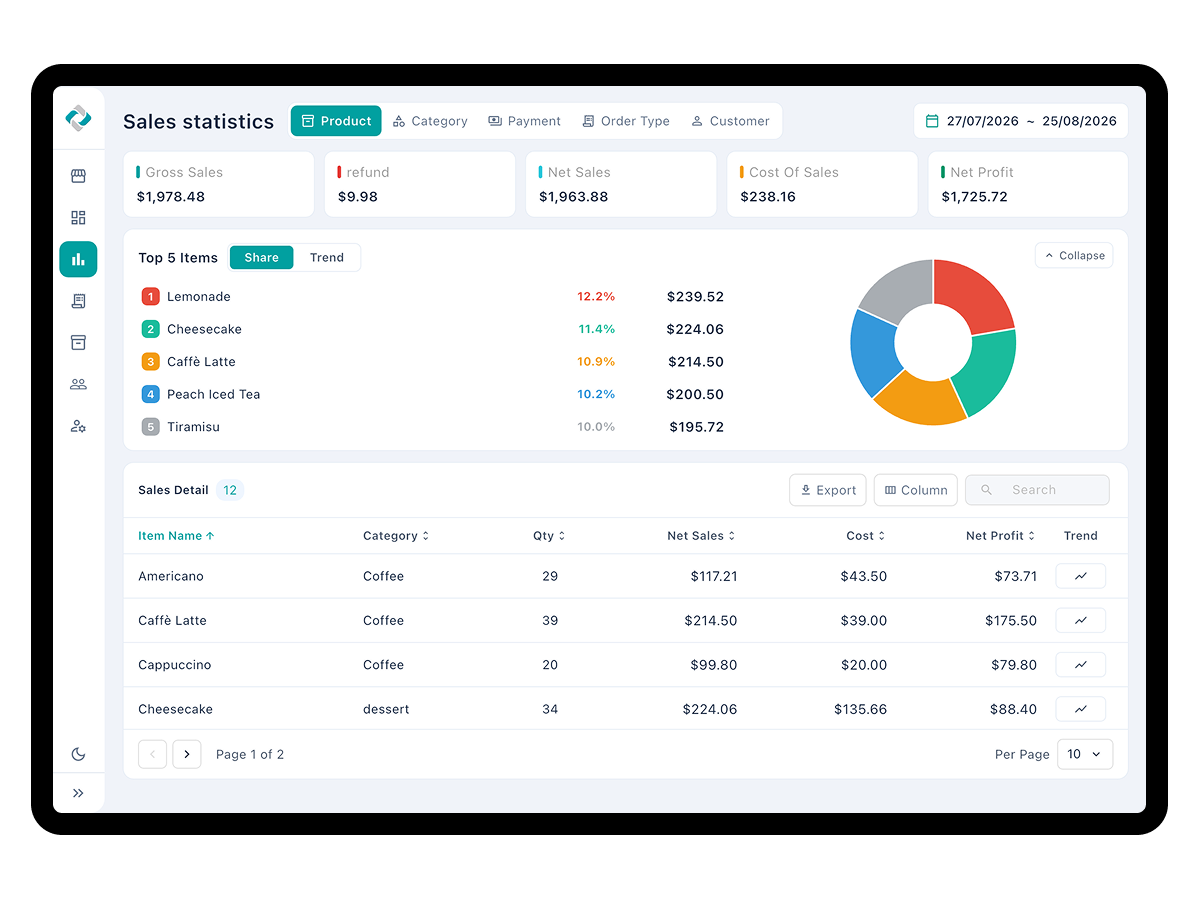Select the Share view toggle
The image size is (1200, 900).
[262, 257]
